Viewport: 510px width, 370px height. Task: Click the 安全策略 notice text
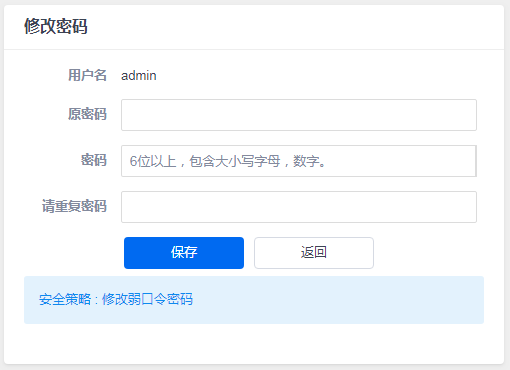coord(65,299)
